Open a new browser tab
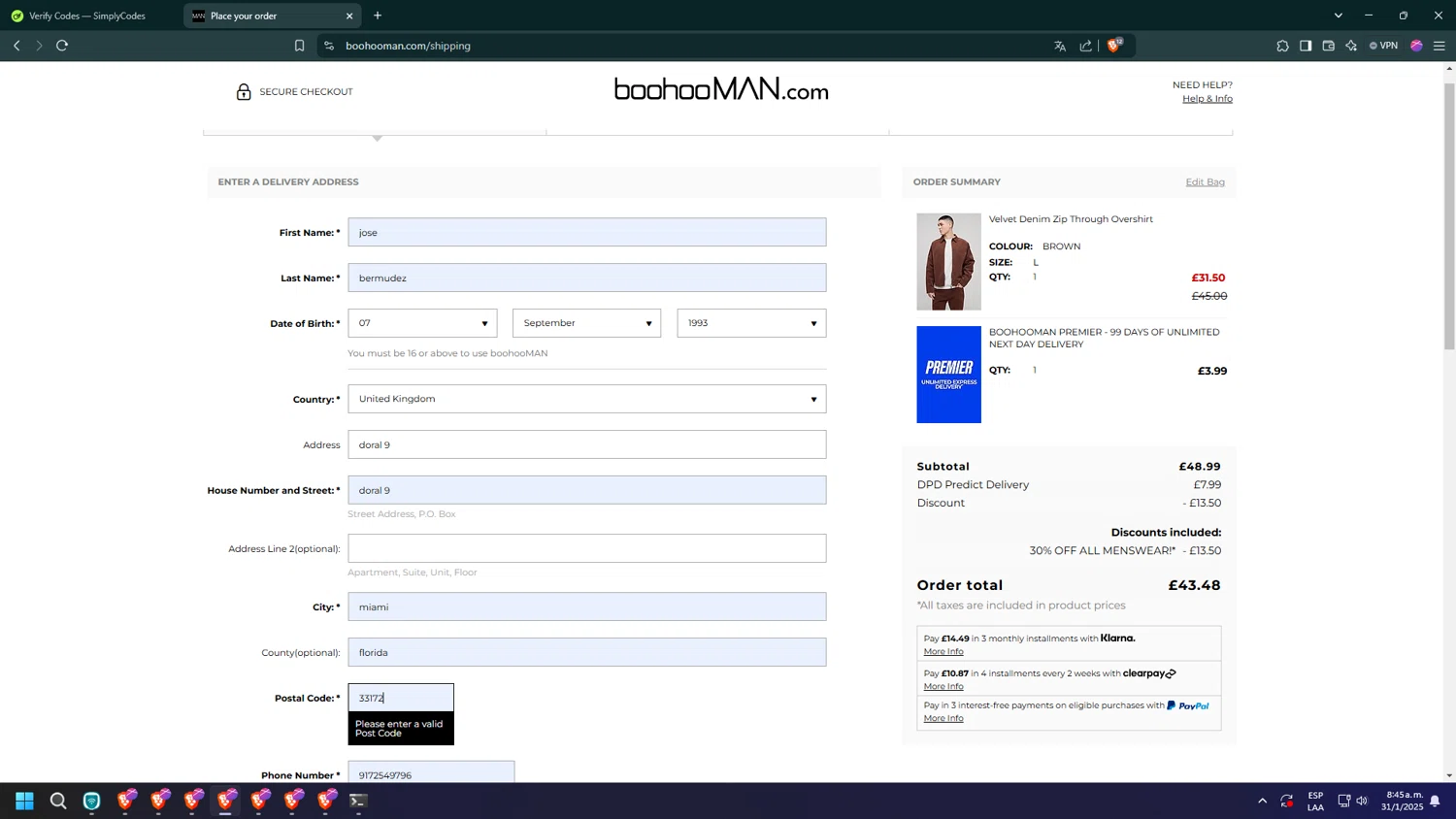Image resolution: width=1456 pixels, height=819 pixels. pyautogui.click(x=378, y=16)
